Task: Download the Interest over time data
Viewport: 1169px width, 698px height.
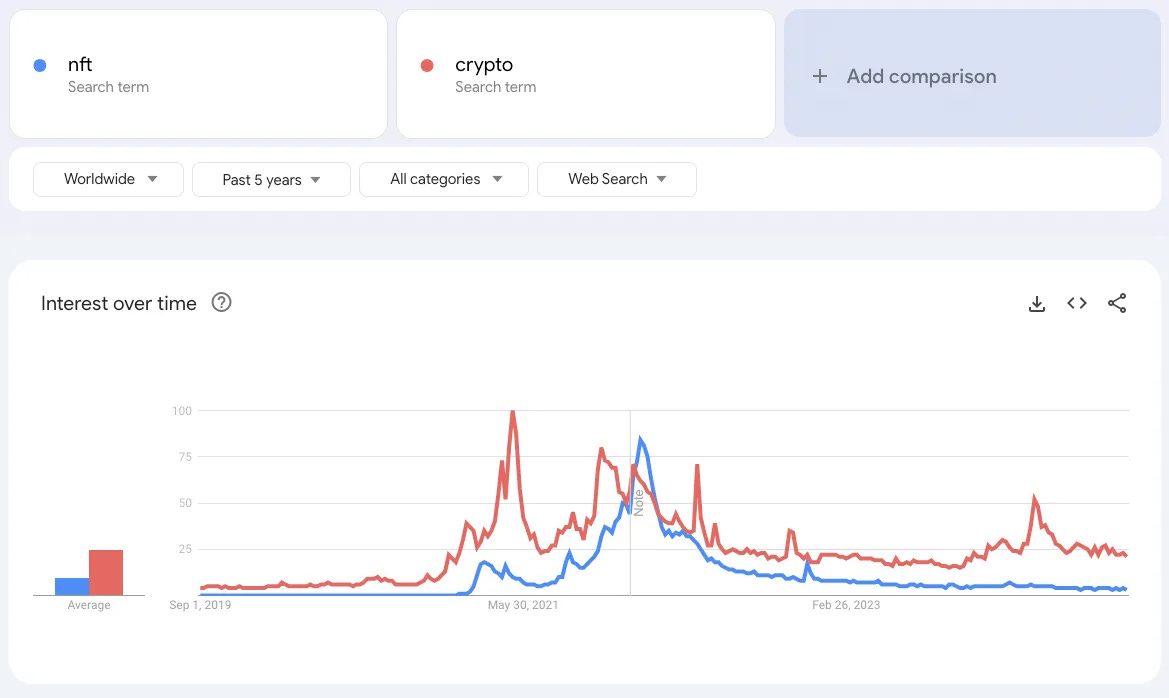Action: coord(1037,304)
